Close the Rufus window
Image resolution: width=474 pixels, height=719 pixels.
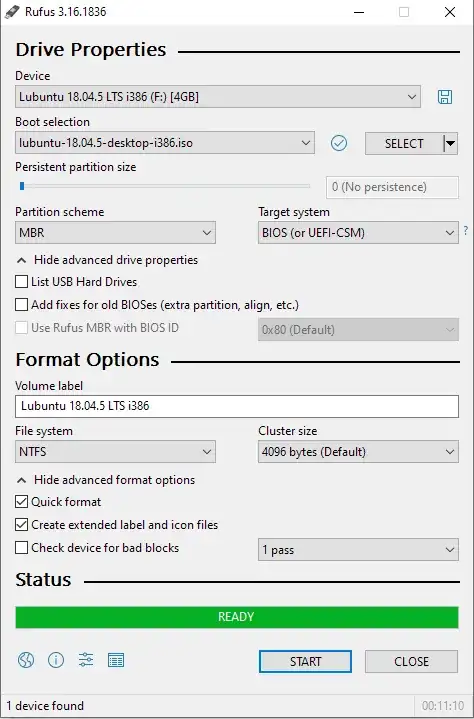click(x=450, y=12)
